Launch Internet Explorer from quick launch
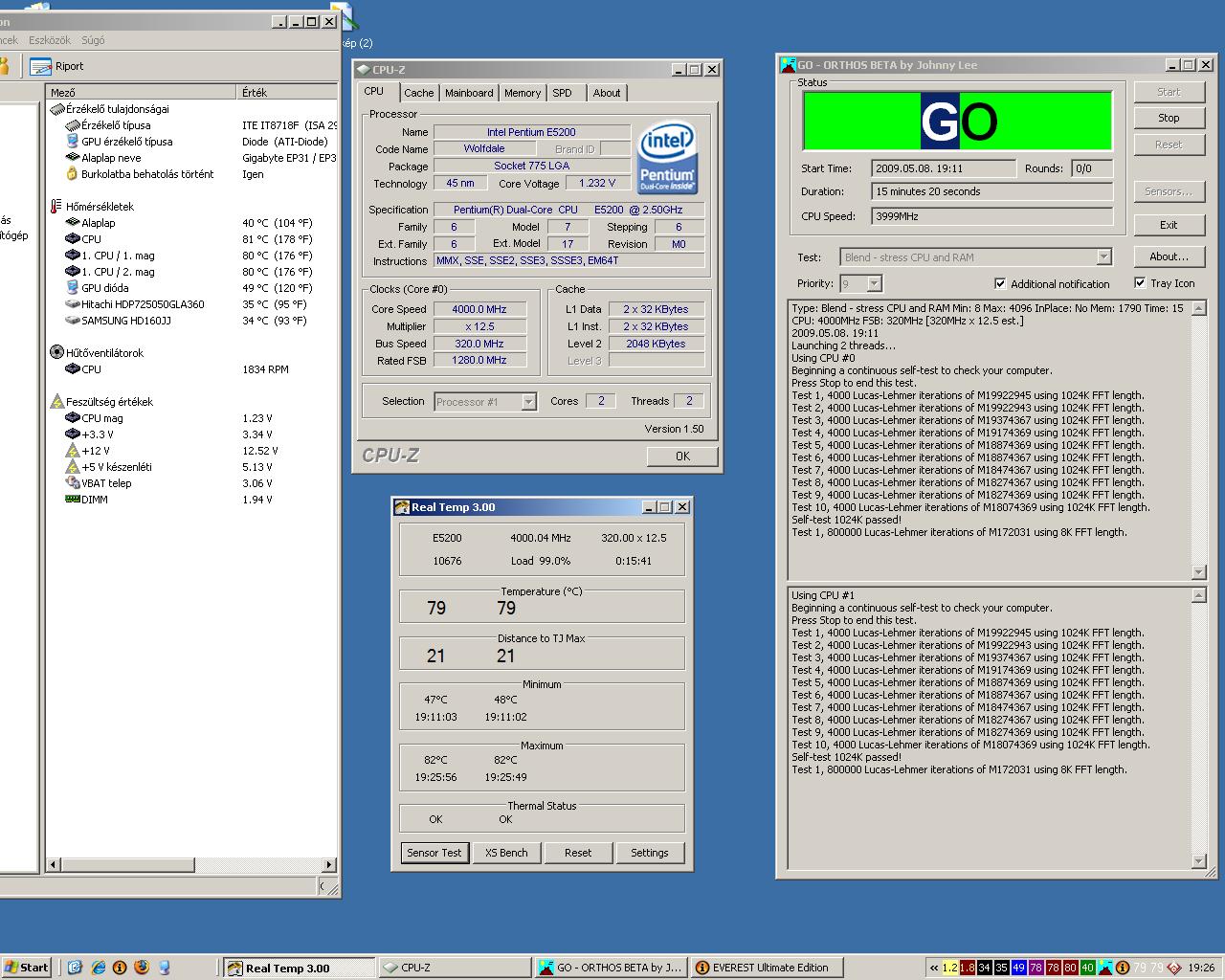The height and width of the screenshot is (980, 1225). pyautogui.click(x=98, y=968)
